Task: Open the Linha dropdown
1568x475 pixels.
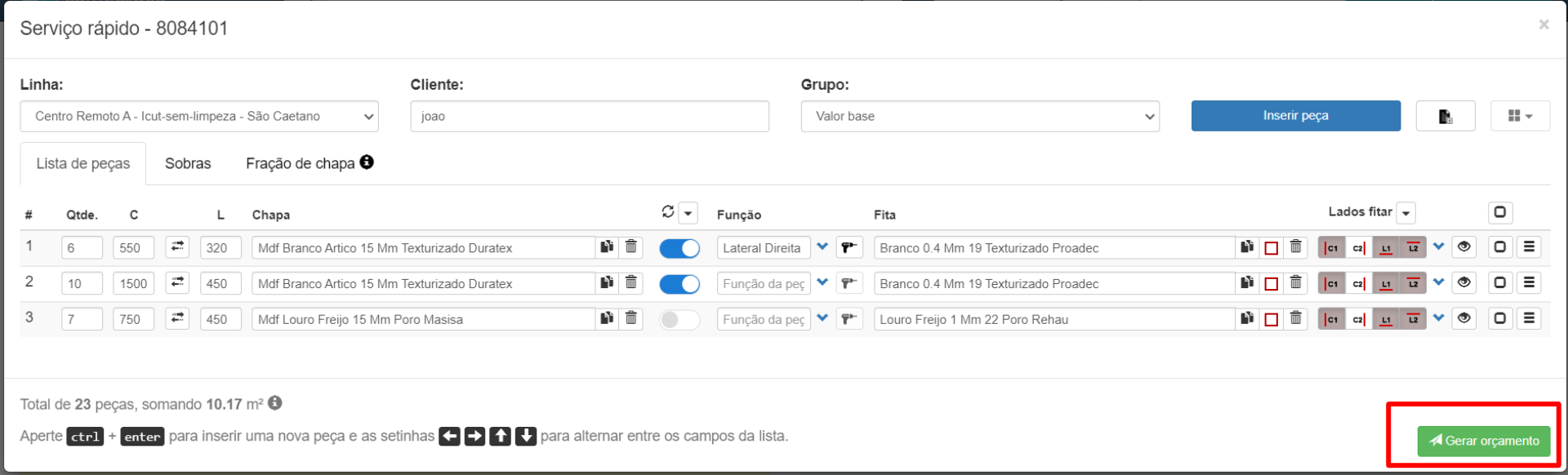Action: click(199, 116)
